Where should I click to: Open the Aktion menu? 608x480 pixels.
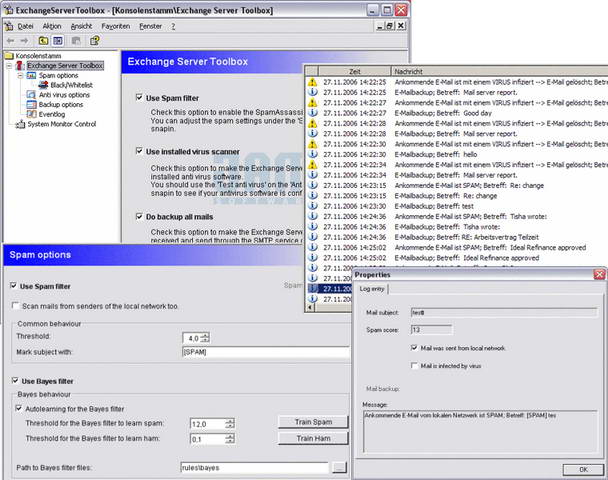(x=52, y=26)
